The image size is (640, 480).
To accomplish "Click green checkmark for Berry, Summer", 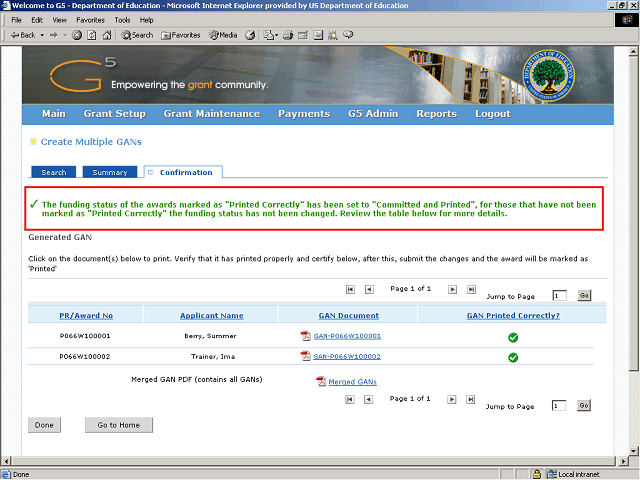I will click(513, 338).
